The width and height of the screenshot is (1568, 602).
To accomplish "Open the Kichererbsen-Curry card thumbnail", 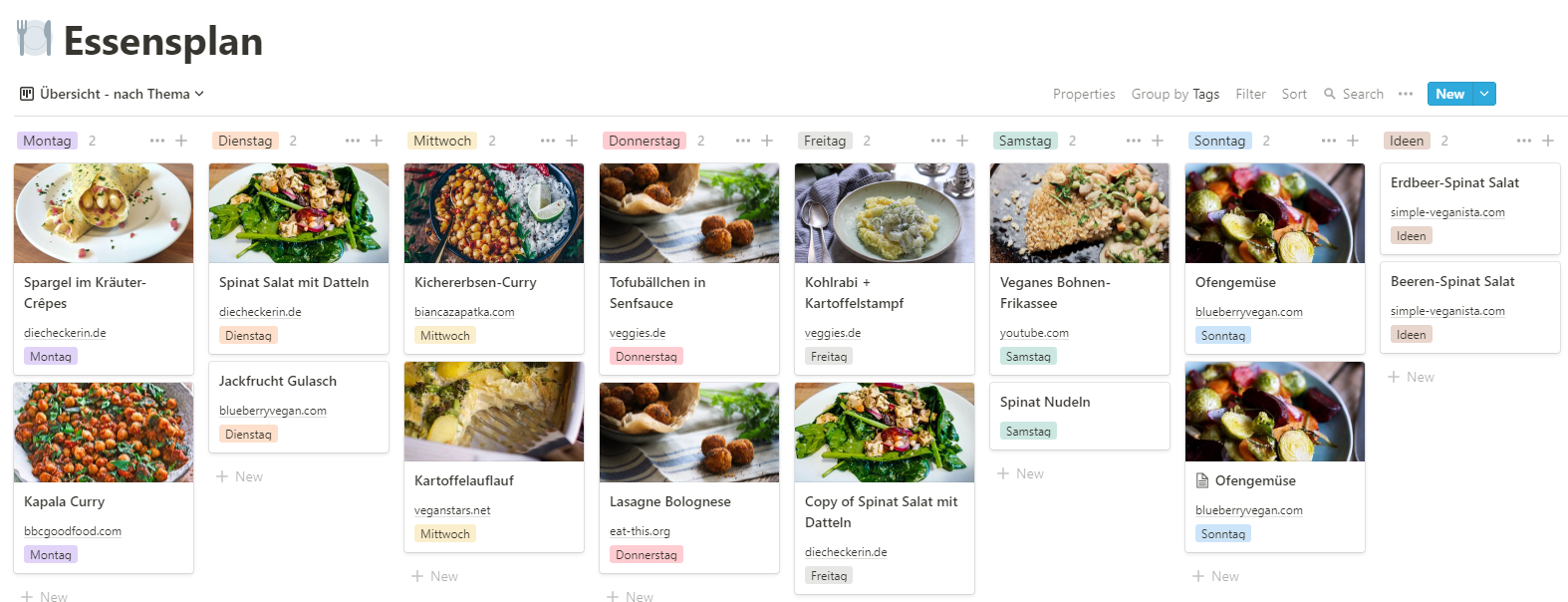I will [494, 213].
